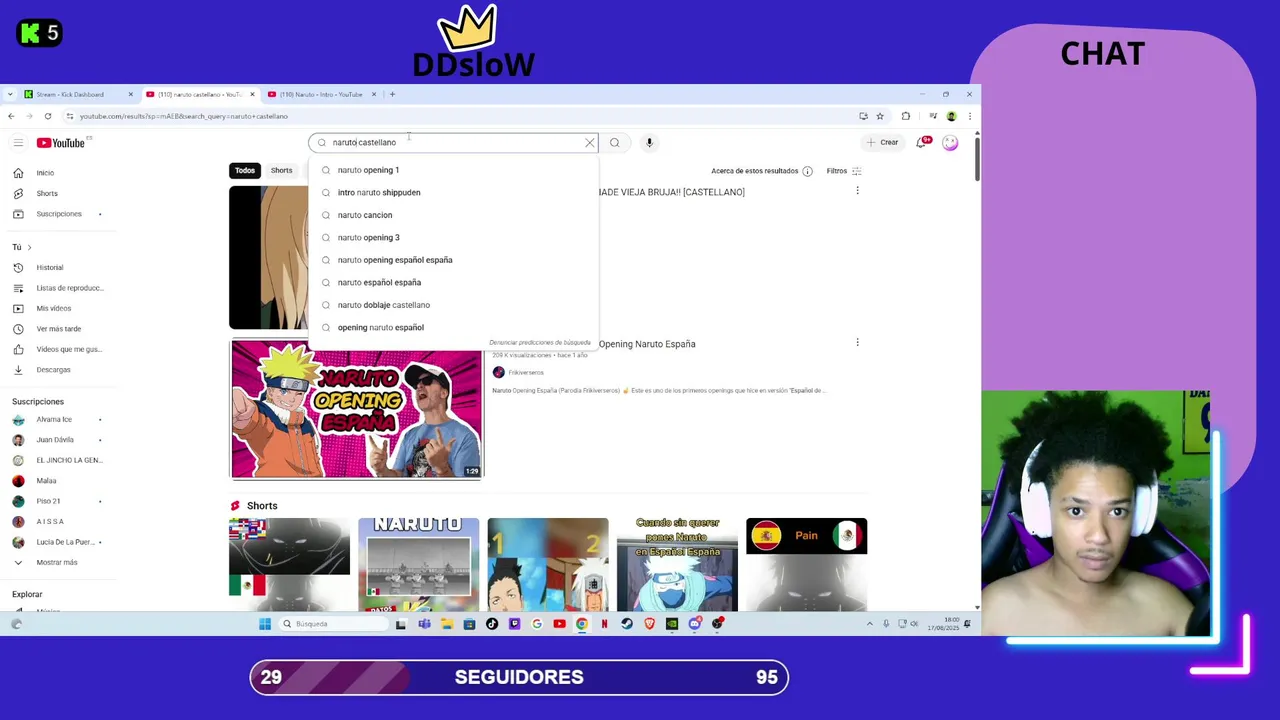Click the Windows taskbar Búsqueda box
This screenshot has height=720, width=1280.
(x=333, y=624)
